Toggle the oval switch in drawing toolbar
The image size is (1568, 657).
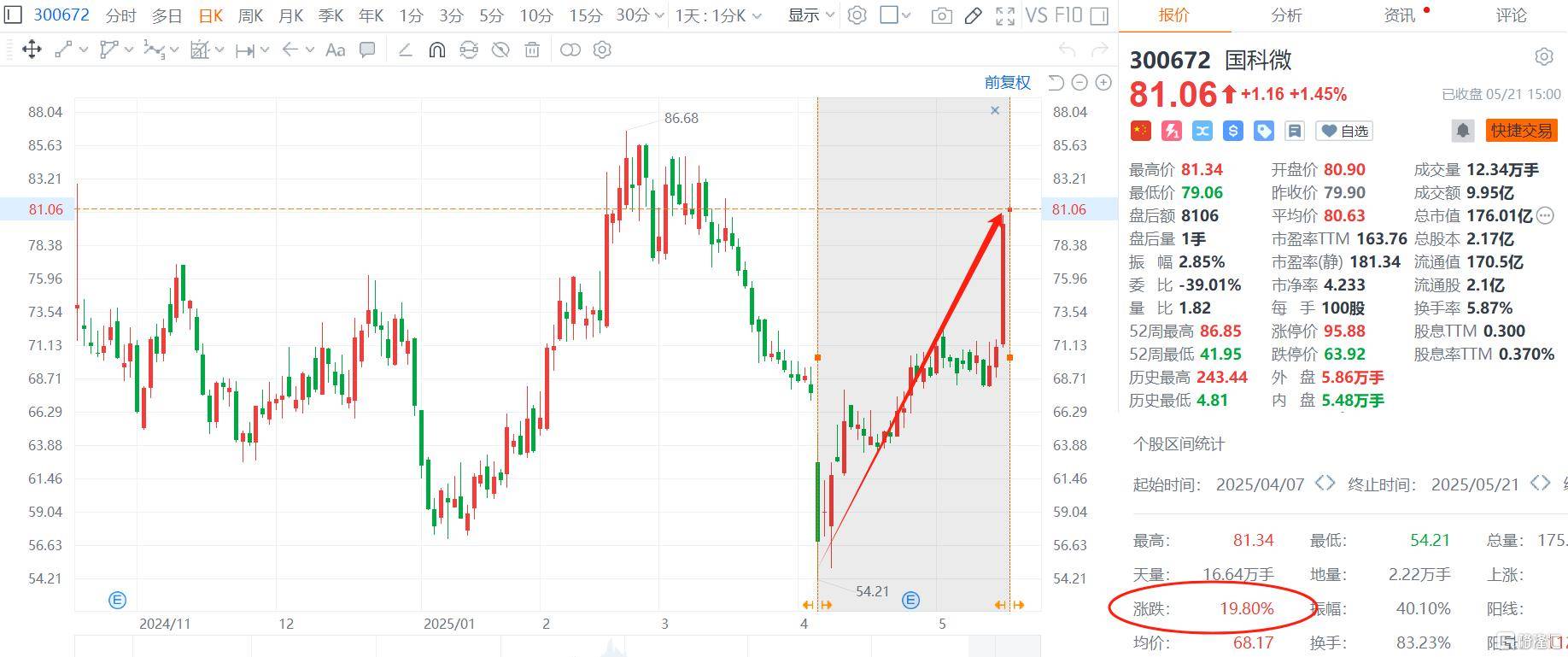coord(570,50)
